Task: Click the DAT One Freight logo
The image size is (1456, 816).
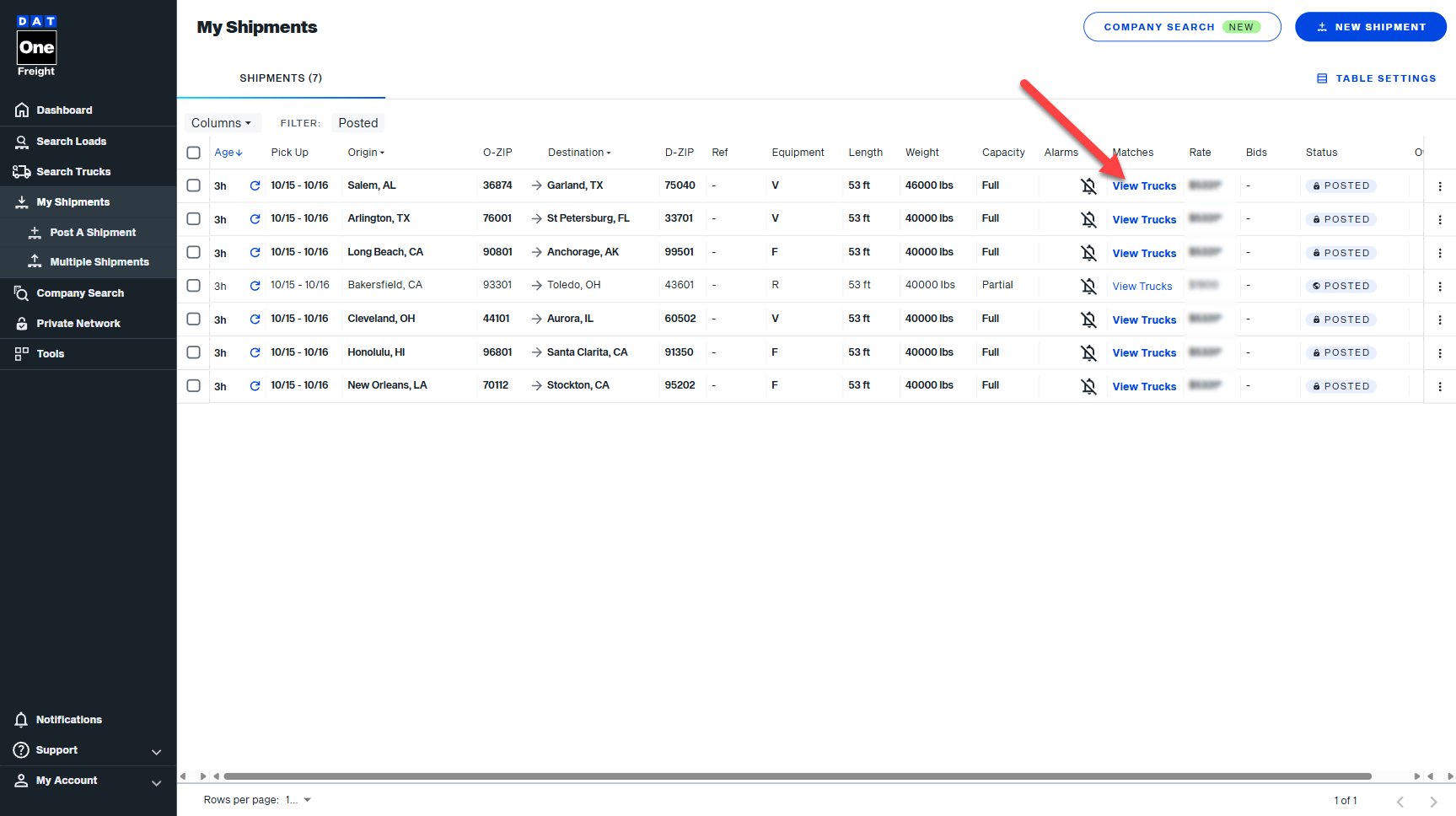Action: point(36,46)
